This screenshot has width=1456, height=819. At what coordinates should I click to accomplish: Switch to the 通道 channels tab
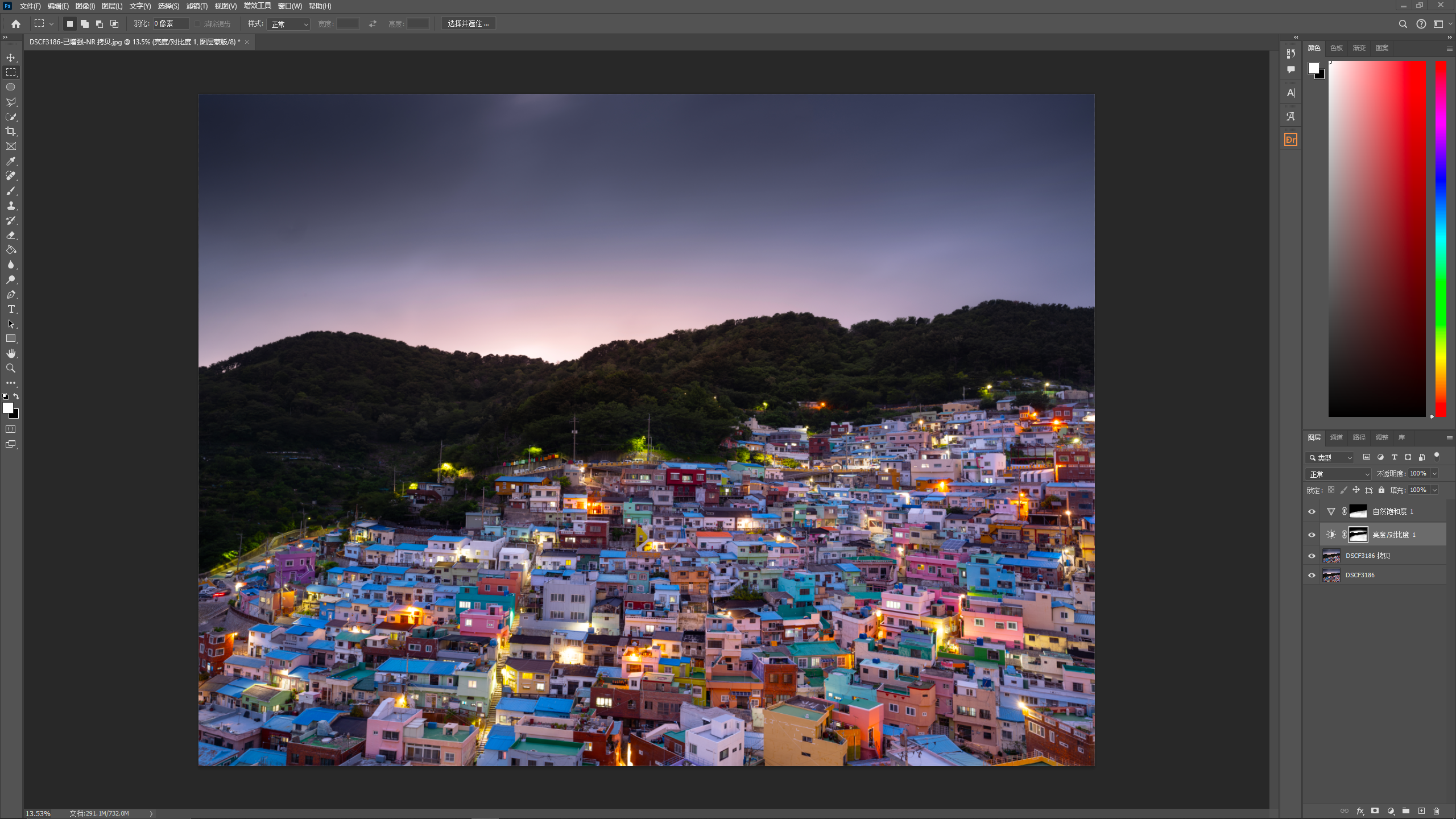(1336, 437)
